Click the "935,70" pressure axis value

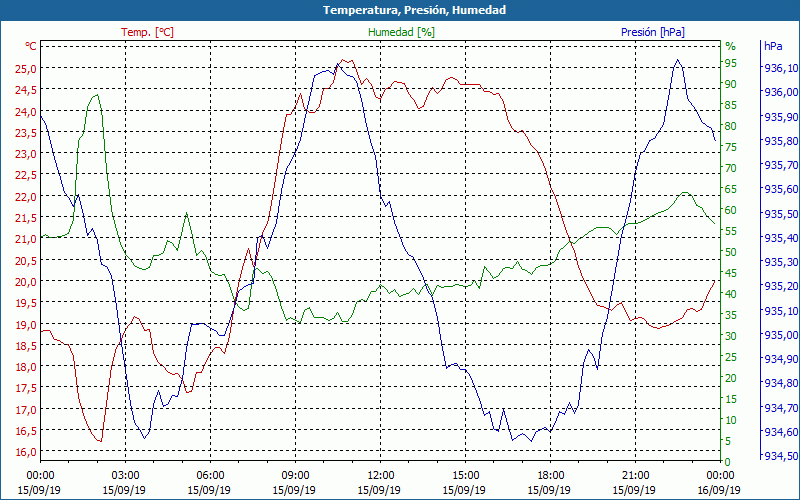[x=781, y=165]
